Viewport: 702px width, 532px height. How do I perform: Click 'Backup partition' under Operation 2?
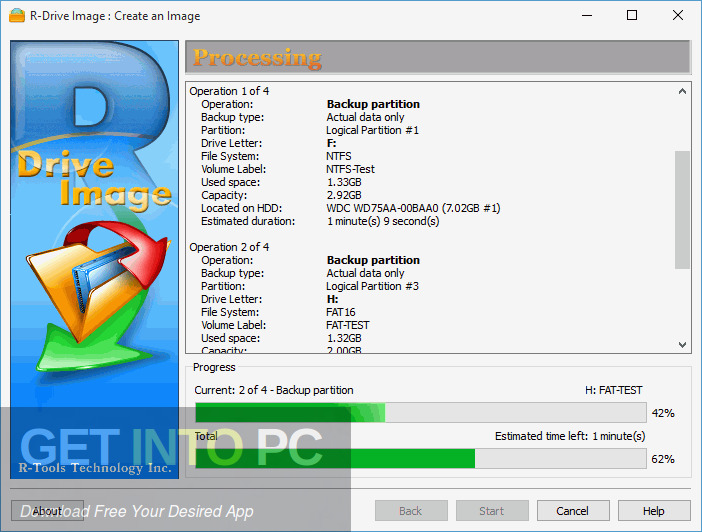(373, 260)
